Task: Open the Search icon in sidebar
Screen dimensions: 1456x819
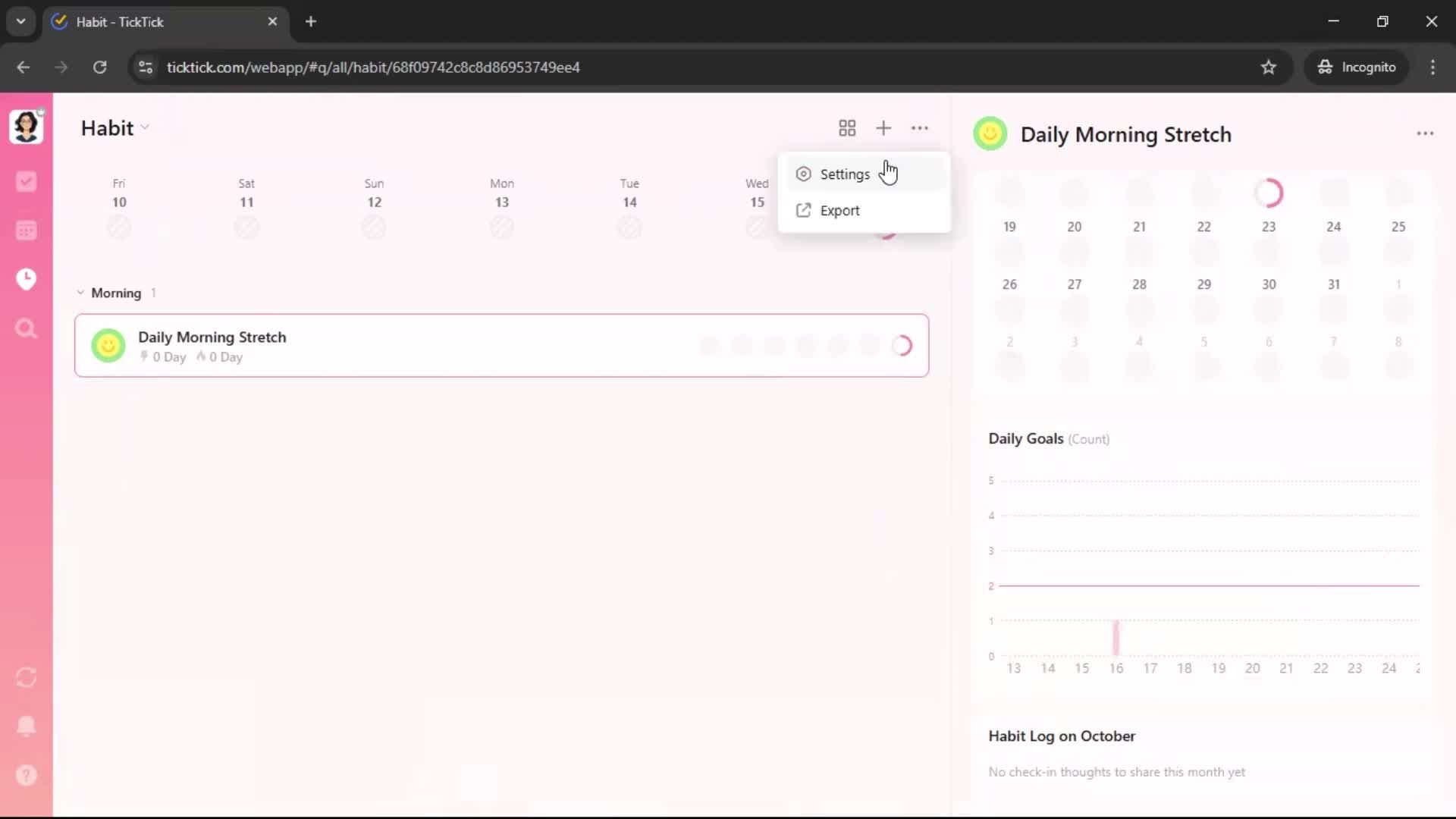Action: 26,328
